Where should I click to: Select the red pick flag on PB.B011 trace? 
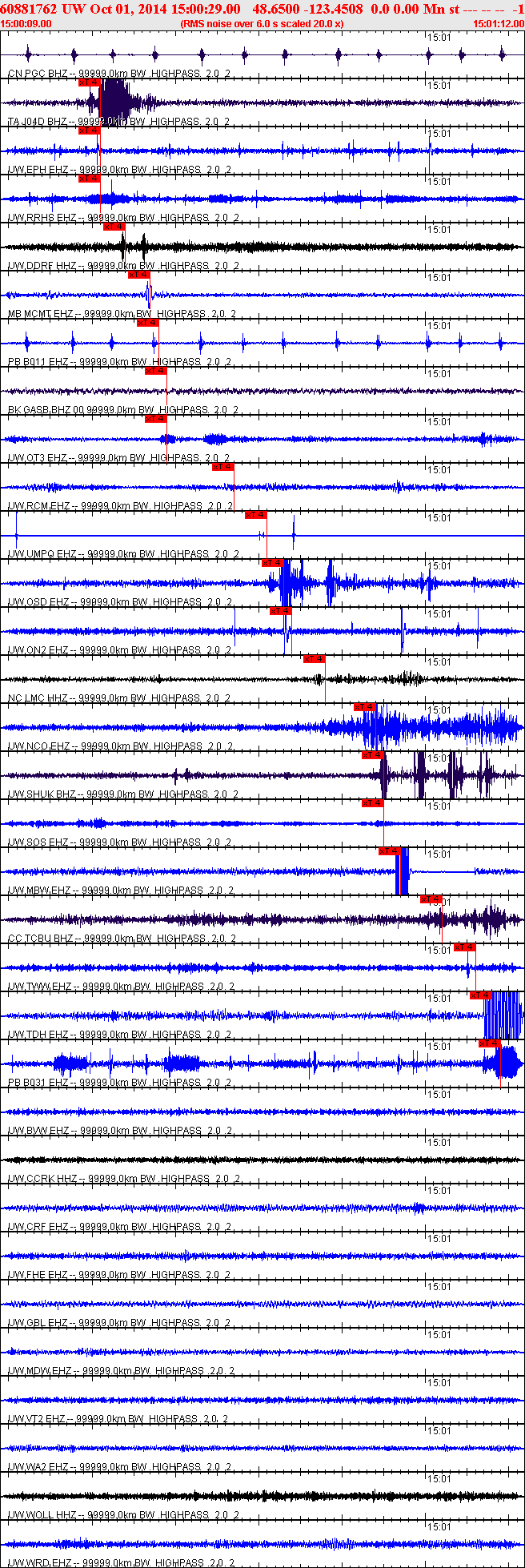pyautogui.click(x=147, y=322)
